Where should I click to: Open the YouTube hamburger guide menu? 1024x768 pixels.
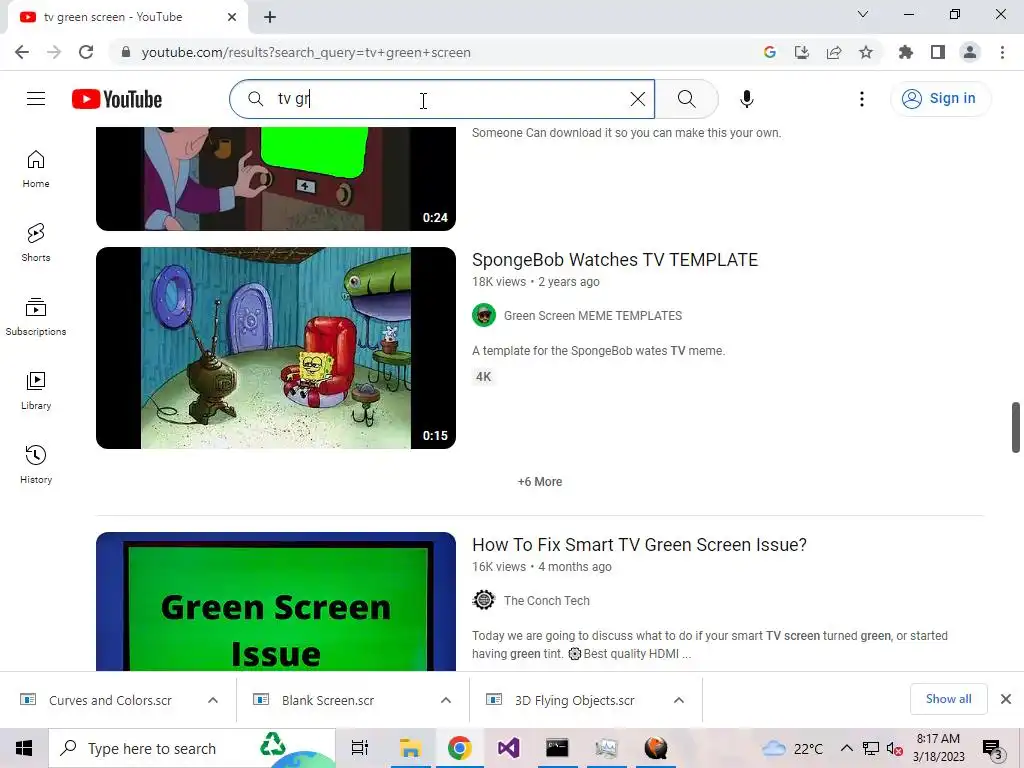(x=36, y=99)
